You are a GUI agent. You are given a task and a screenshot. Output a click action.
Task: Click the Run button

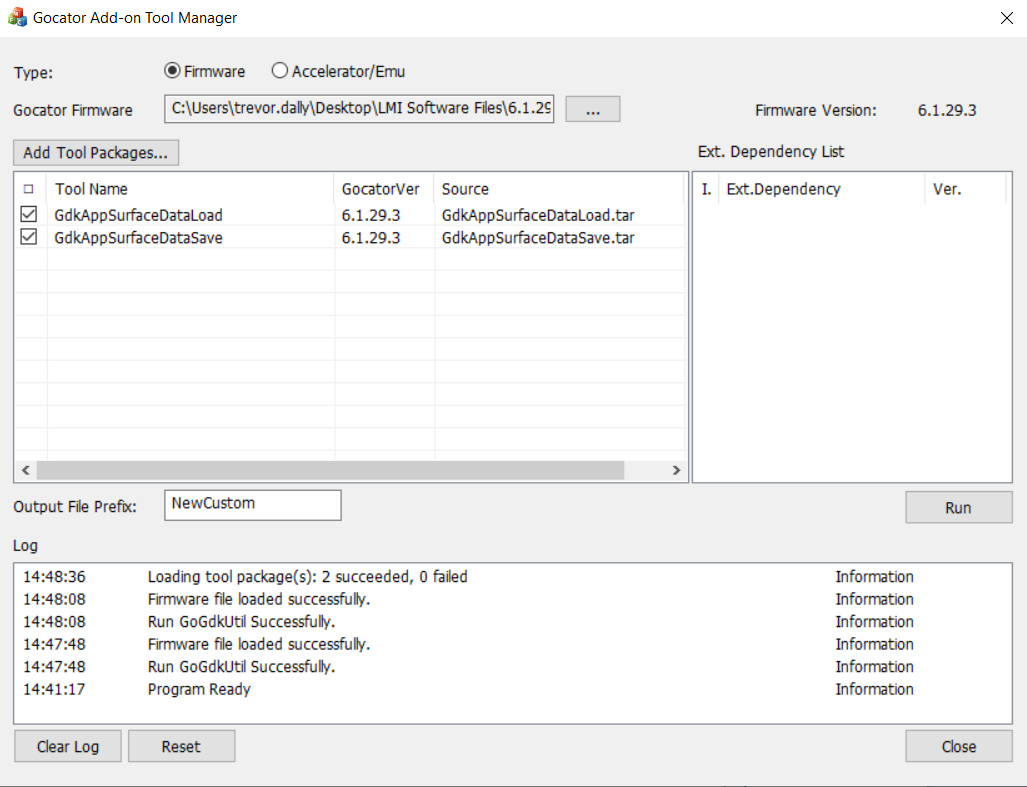coord(959,507)
